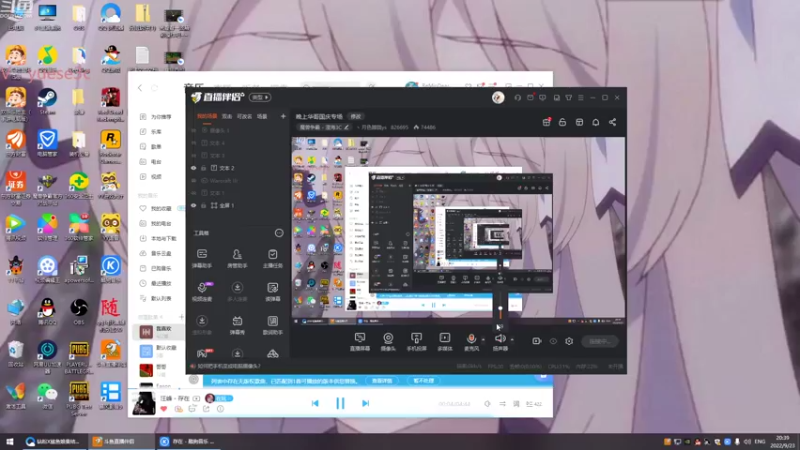The height and width of the screenshot is (450, 800).
Task: Open the 房管助手 tool
Action: pos(237,258)
